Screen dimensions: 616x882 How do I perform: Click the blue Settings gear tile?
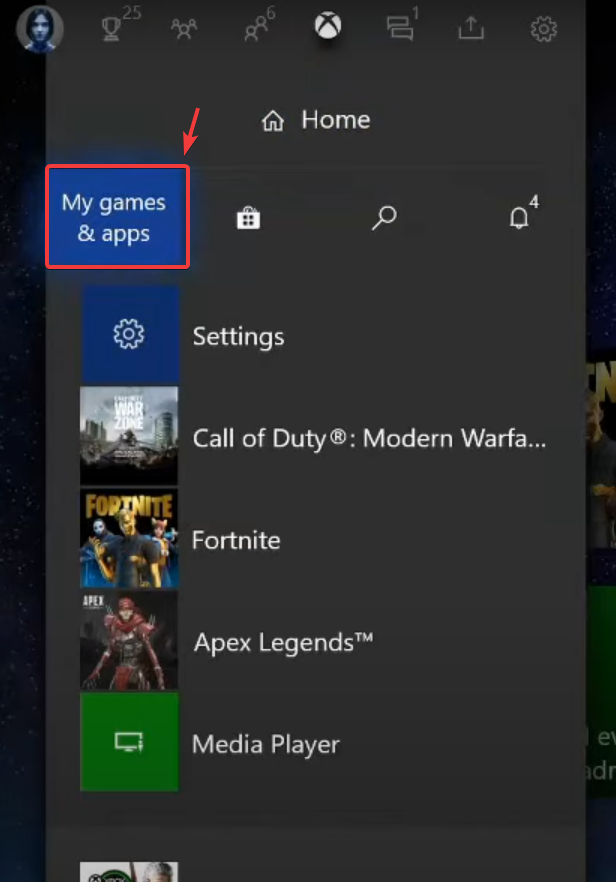click(x=129, y=334)
